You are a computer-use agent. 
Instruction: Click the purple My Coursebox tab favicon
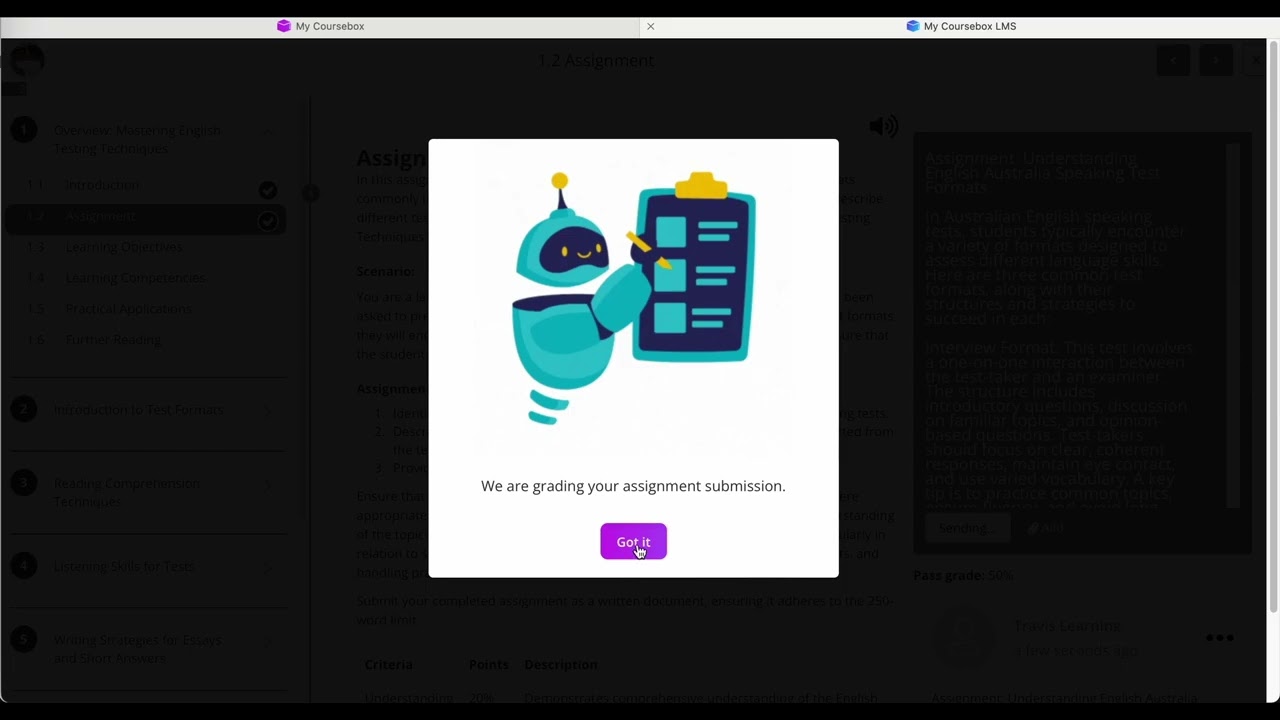pos(283,26)
